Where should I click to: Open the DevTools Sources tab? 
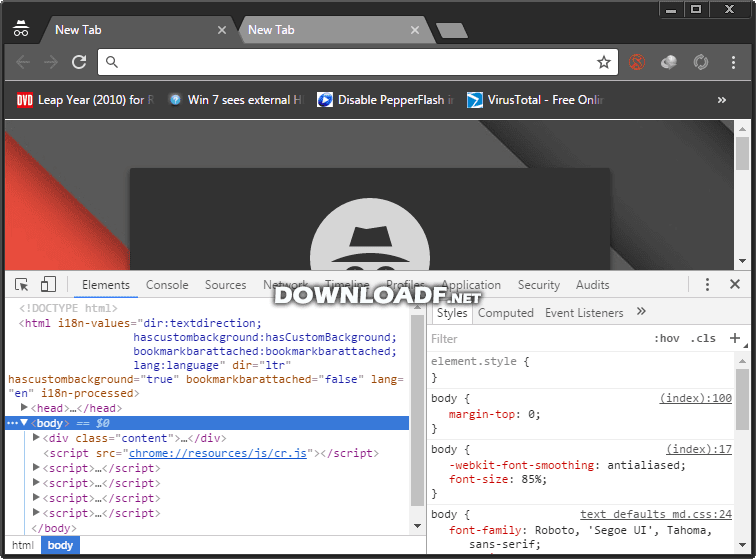pos(225,285)
